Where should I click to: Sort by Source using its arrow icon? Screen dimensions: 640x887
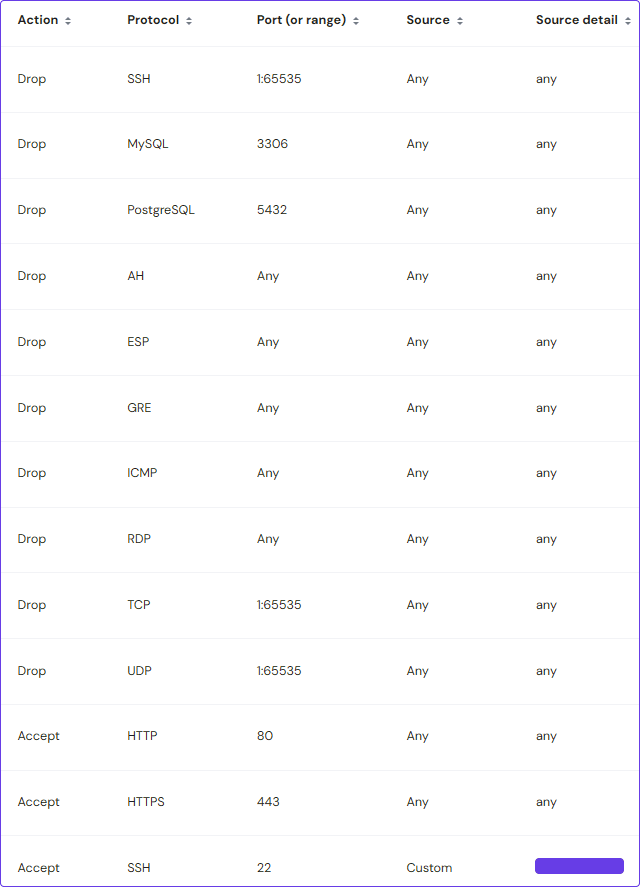point(460,21)
